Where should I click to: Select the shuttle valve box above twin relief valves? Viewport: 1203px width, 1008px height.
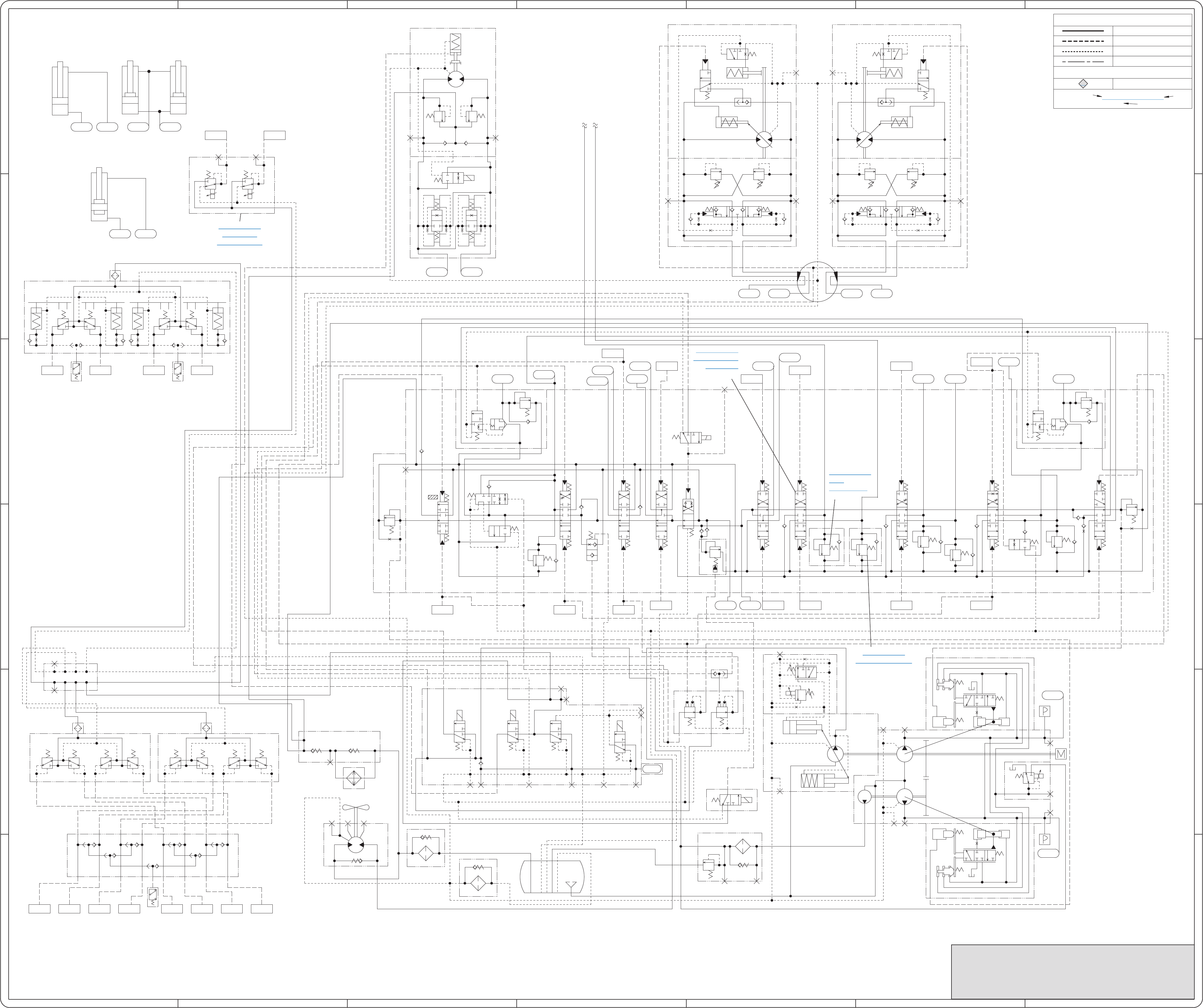[719, 674]
